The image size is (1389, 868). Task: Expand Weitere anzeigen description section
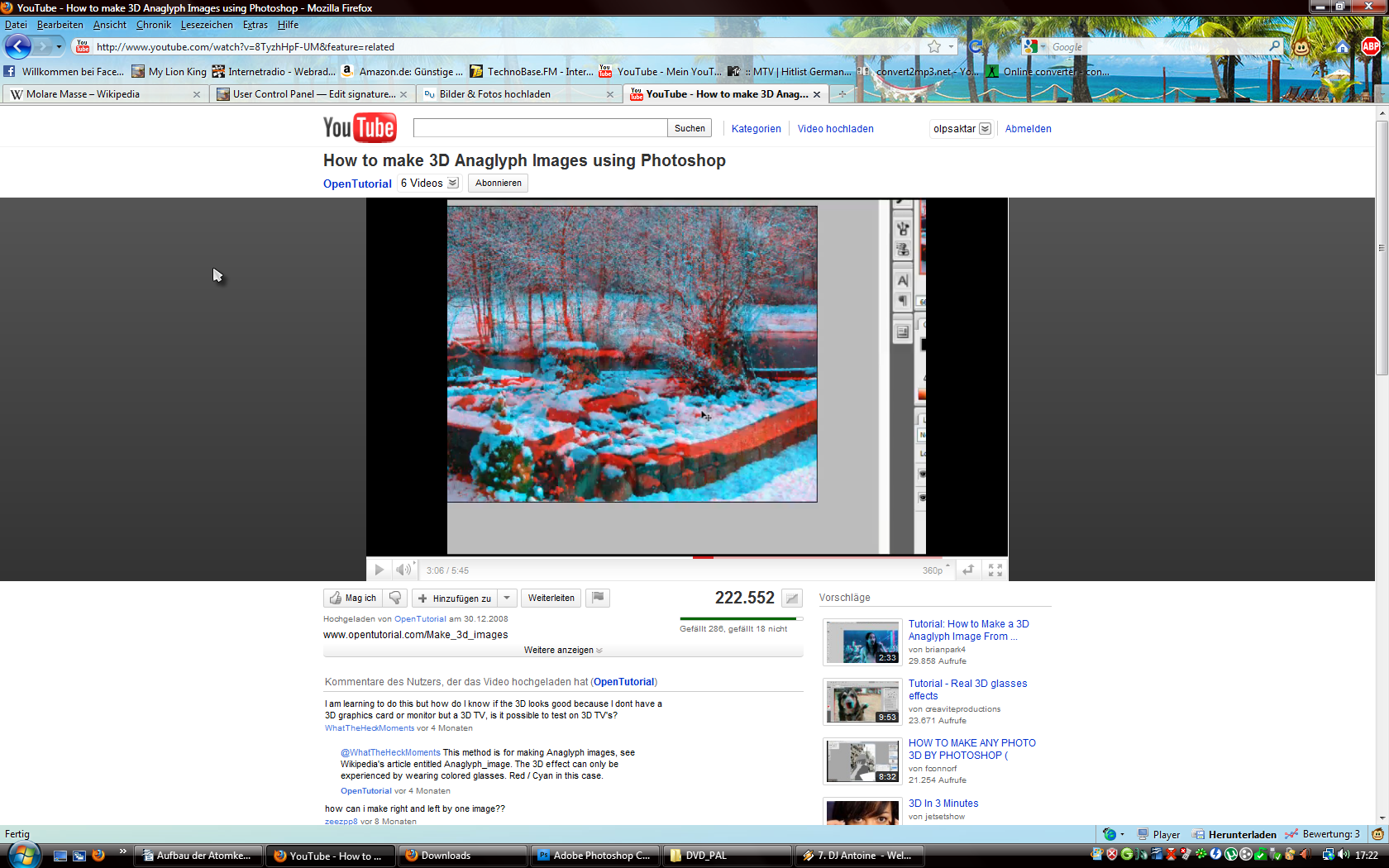pyautogui.click(x=562, y=651)
